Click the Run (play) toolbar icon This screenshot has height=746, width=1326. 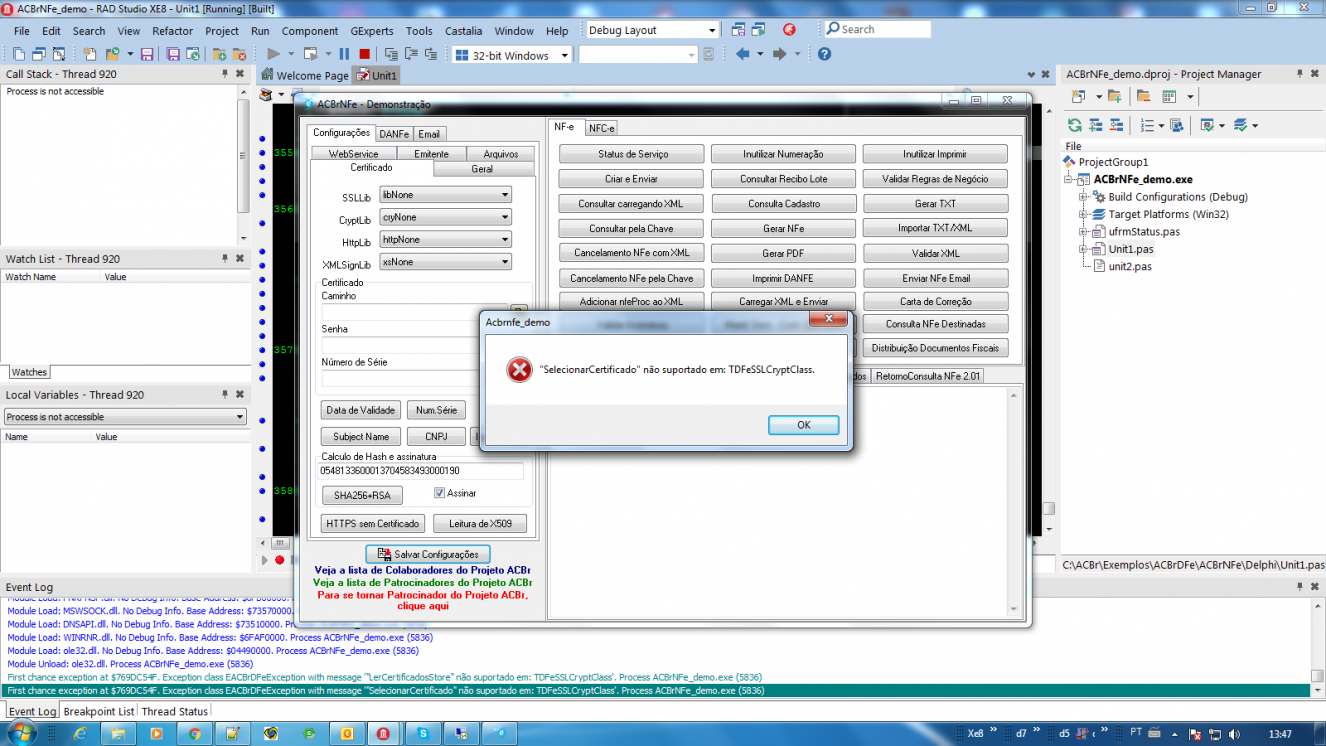click(x=273, y=54)
